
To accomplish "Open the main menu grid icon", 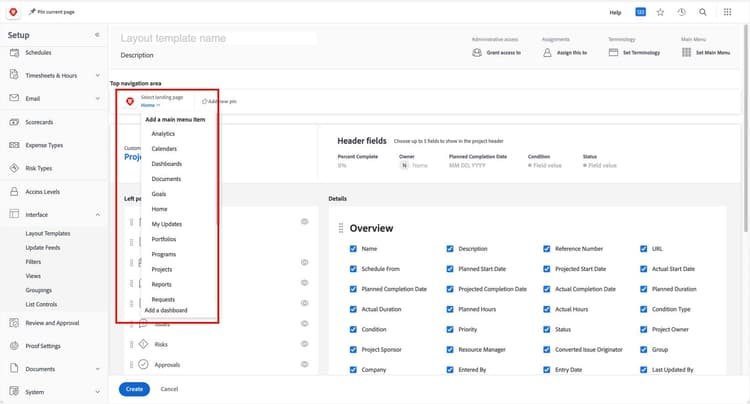I will [x=728, y=12].
